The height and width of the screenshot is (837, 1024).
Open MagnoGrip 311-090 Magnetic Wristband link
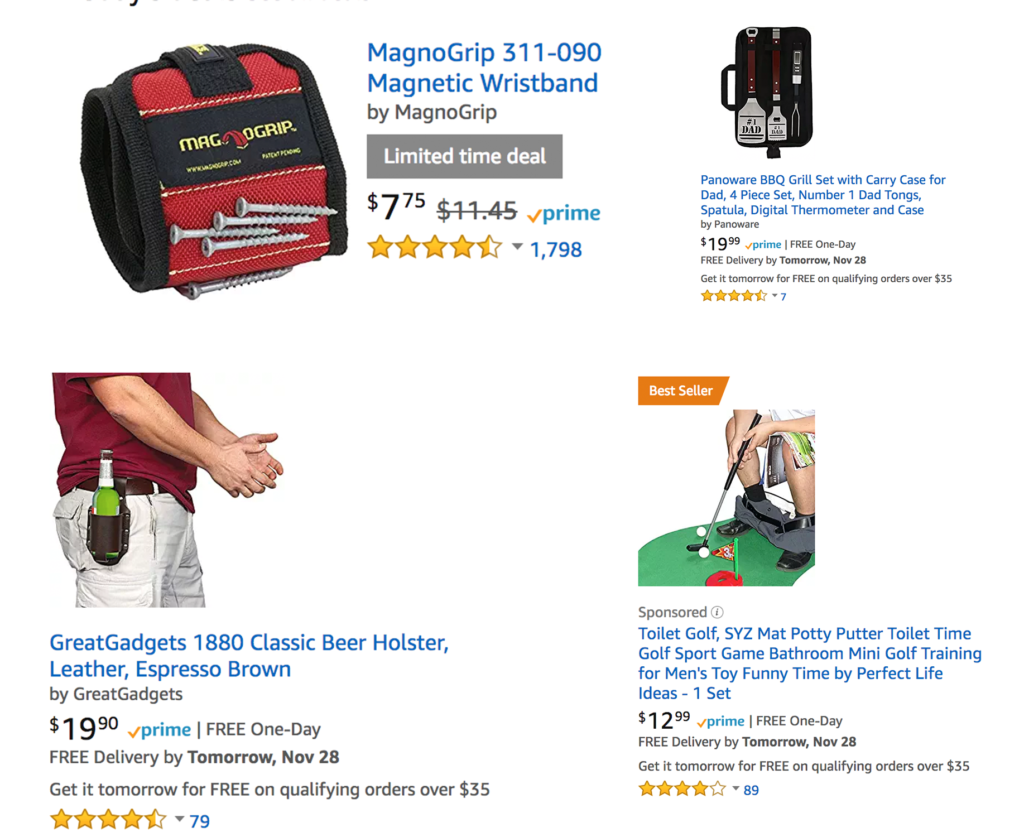point(484,68)
